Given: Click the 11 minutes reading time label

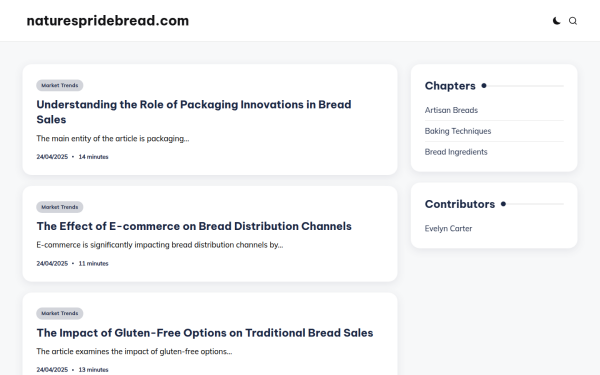Looking at the screenshot, I should pos(93,263).
